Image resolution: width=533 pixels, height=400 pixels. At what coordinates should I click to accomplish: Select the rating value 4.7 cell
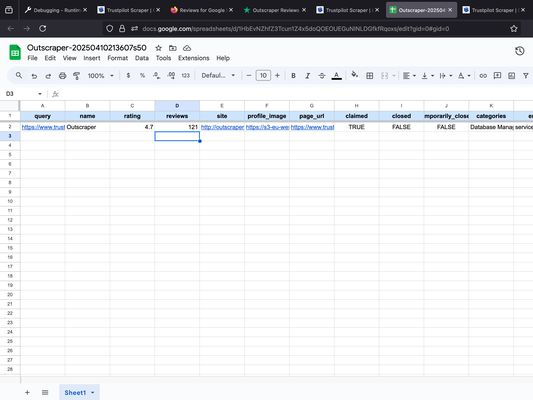tap(132, 127)
